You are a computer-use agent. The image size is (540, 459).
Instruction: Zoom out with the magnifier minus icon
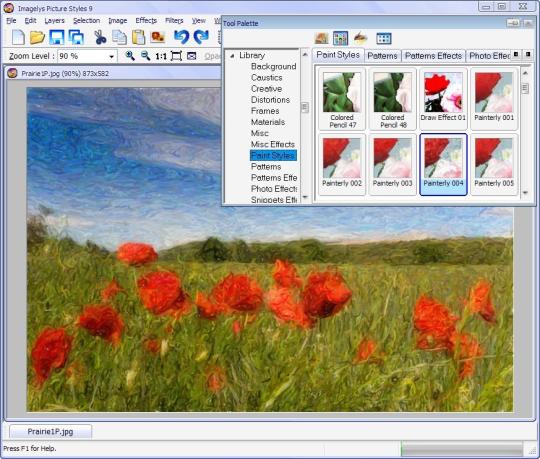(145, 56)
